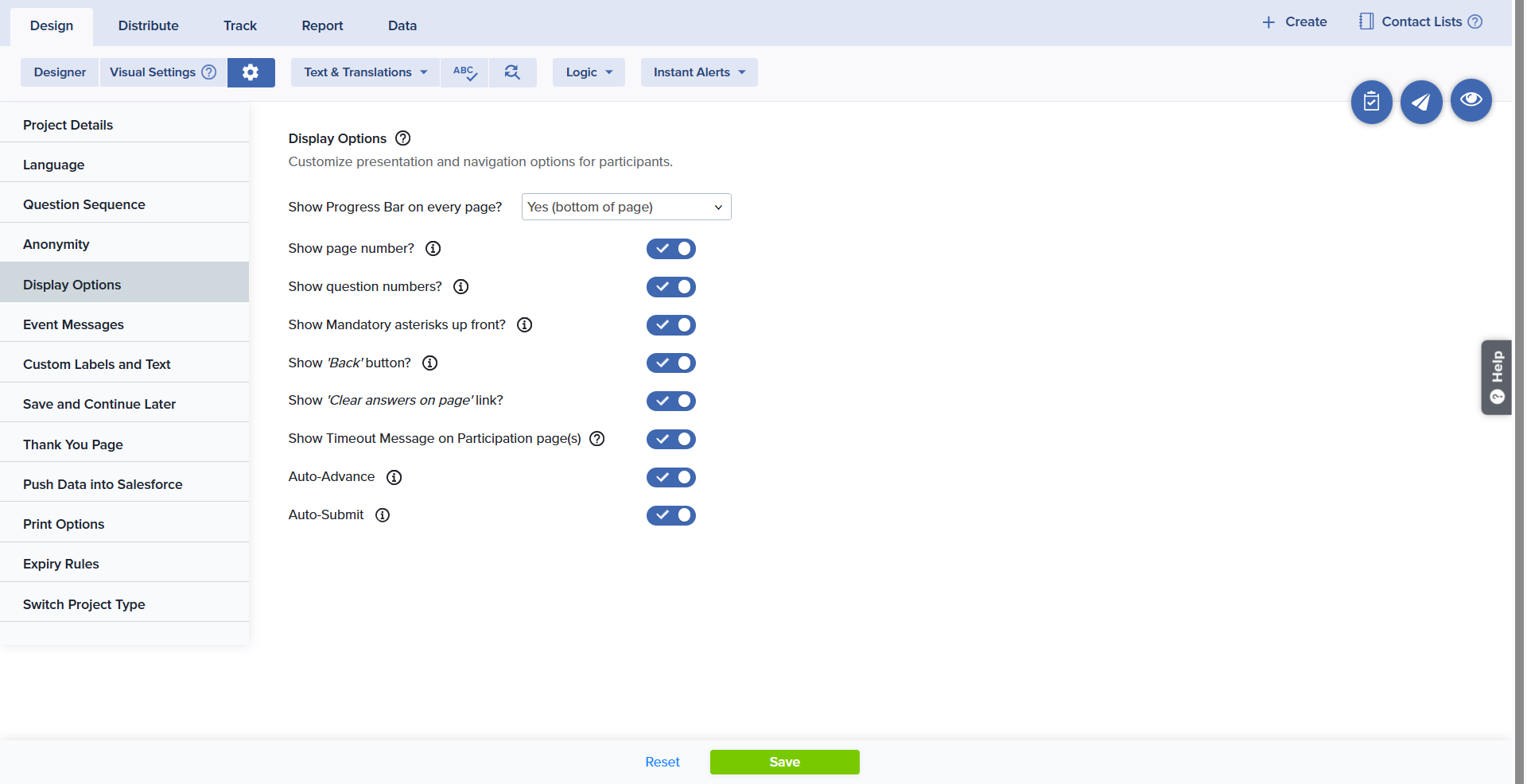The height and width of the screenshot is (784, 1527).
Task: Select Thank You Page in sidebar
Action: pos(73,444)
